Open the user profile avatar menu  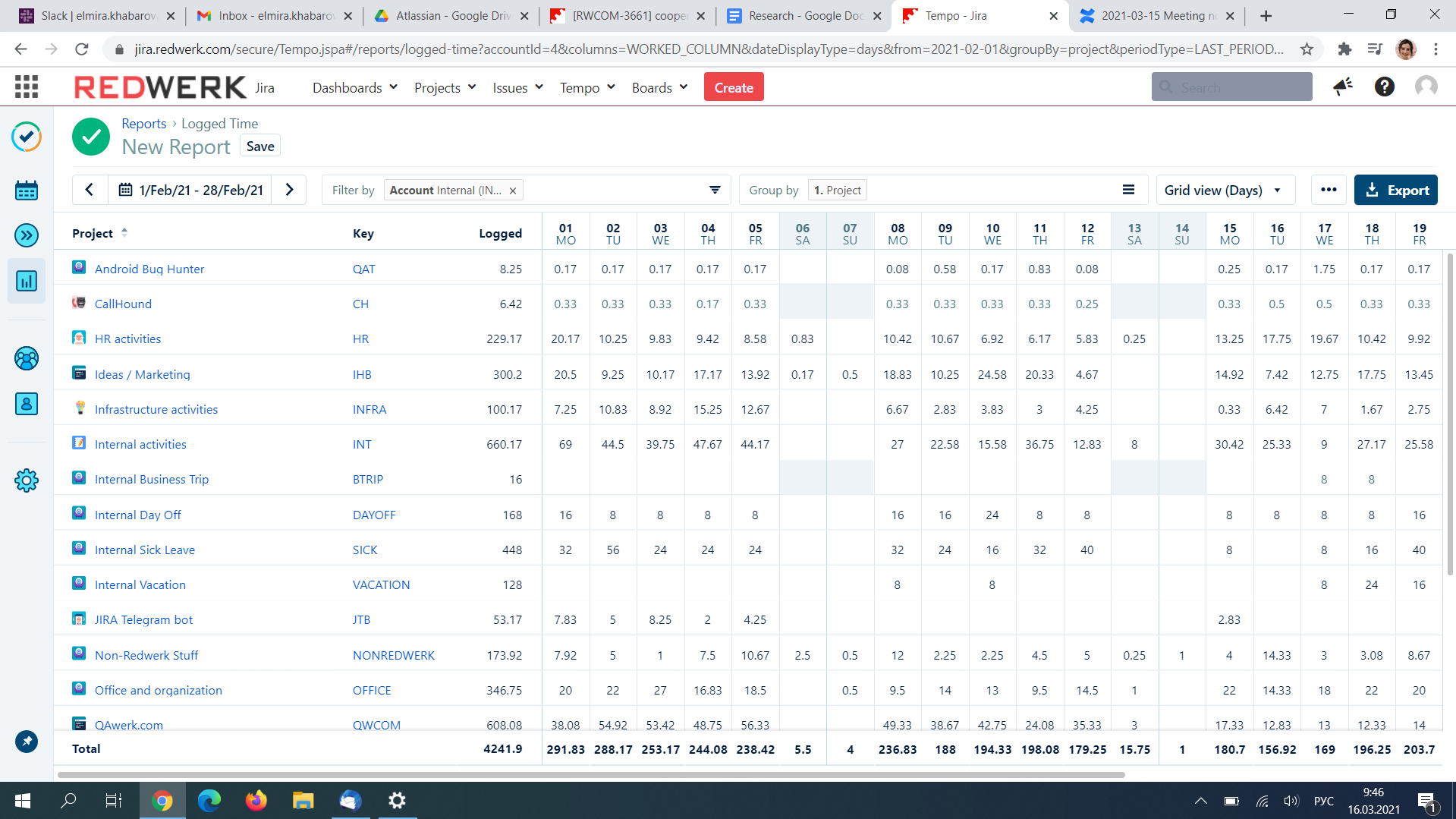coord(1426,87)
